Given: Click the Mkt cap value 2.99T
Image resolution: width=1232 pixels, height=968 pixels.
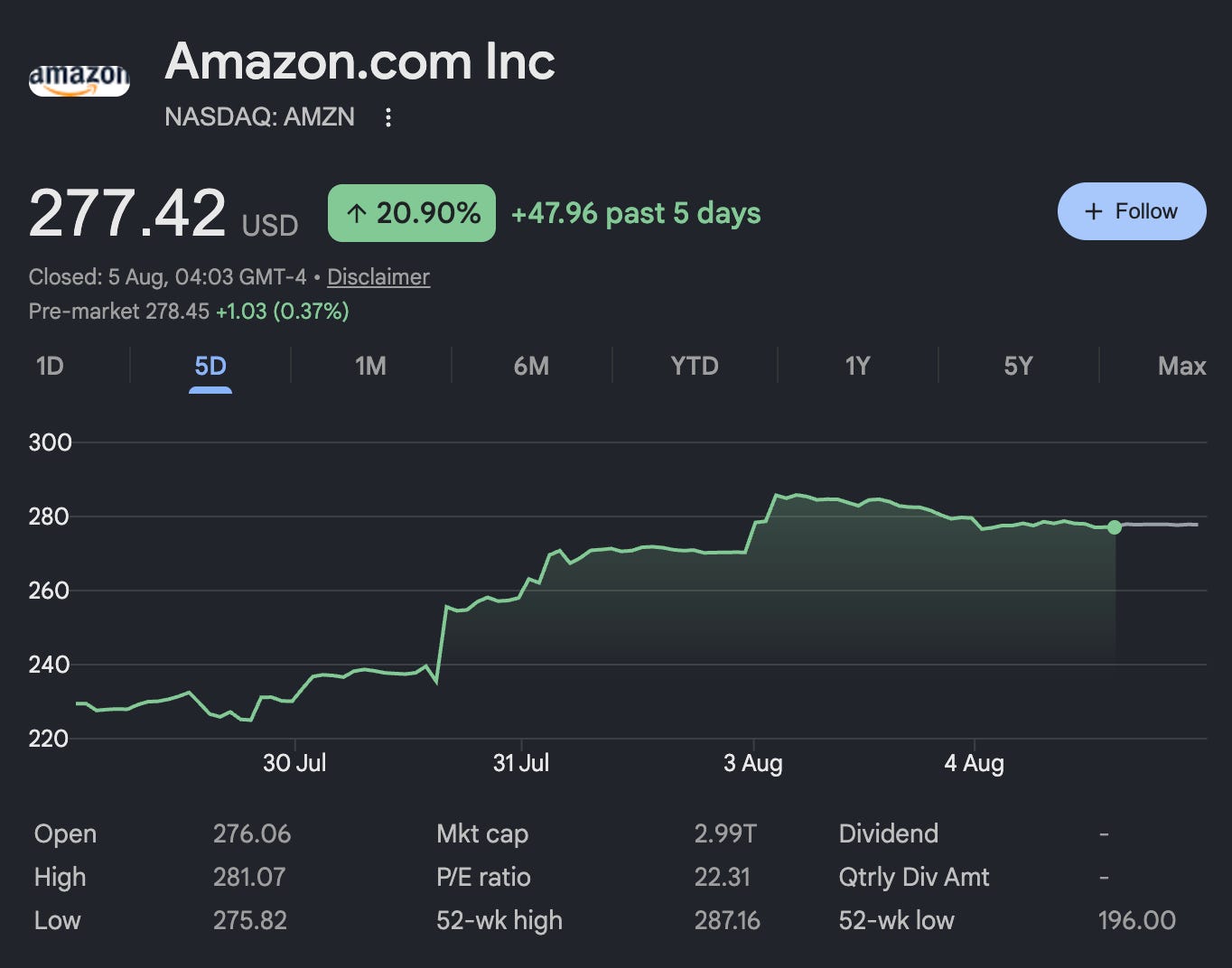Looking at the screenshot, I should [725, 833].
